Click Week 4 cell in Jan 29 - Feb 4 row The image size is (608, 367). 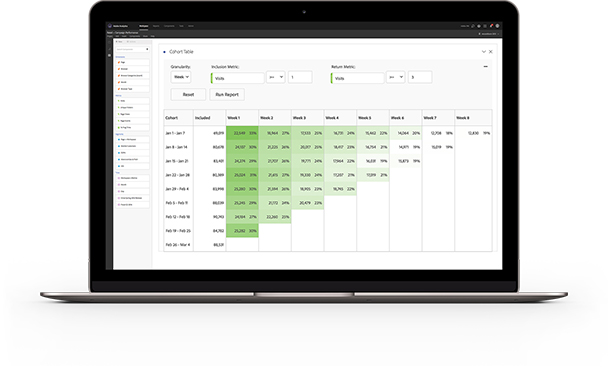click(x=340, y=189)
